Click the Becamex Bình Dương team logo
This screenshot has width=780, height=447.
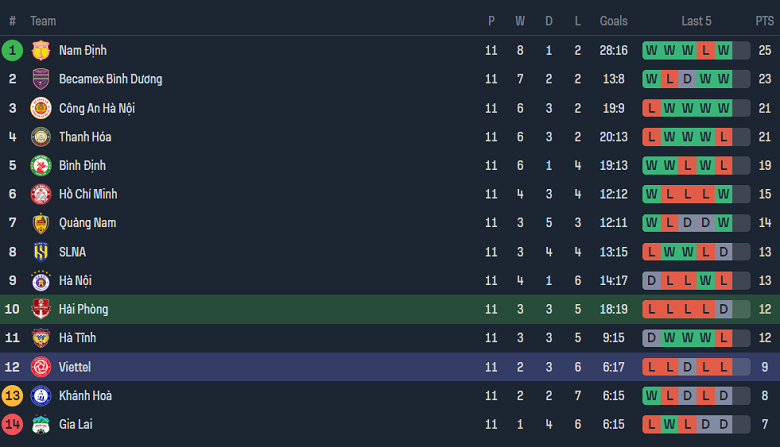point(41,79)
